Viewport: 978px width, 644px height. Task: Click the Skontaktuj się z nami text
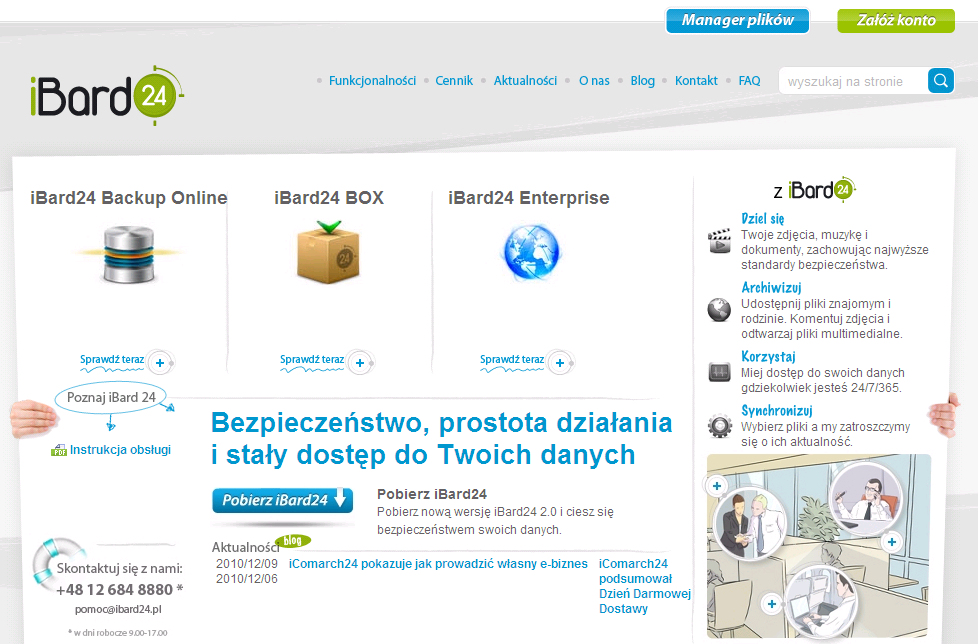click(120, 568)
